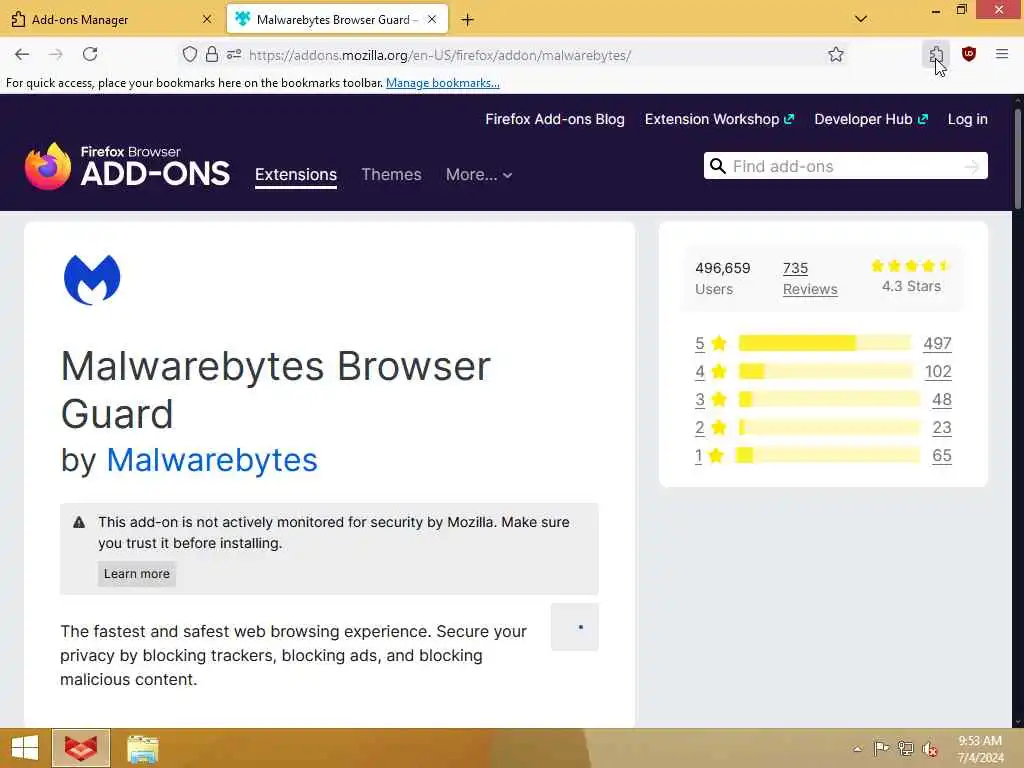Show hidden system tray icons
The height and width of the screenshot is (768, 1024).
coord(857,749)
